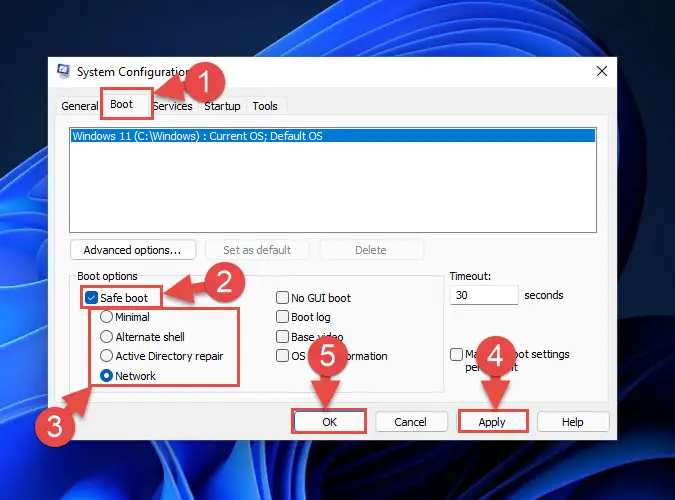Screen dimensions: 675x500
Task: Click Apply to save boot settings
Action: pyautogui.click(x=492, y=422)
